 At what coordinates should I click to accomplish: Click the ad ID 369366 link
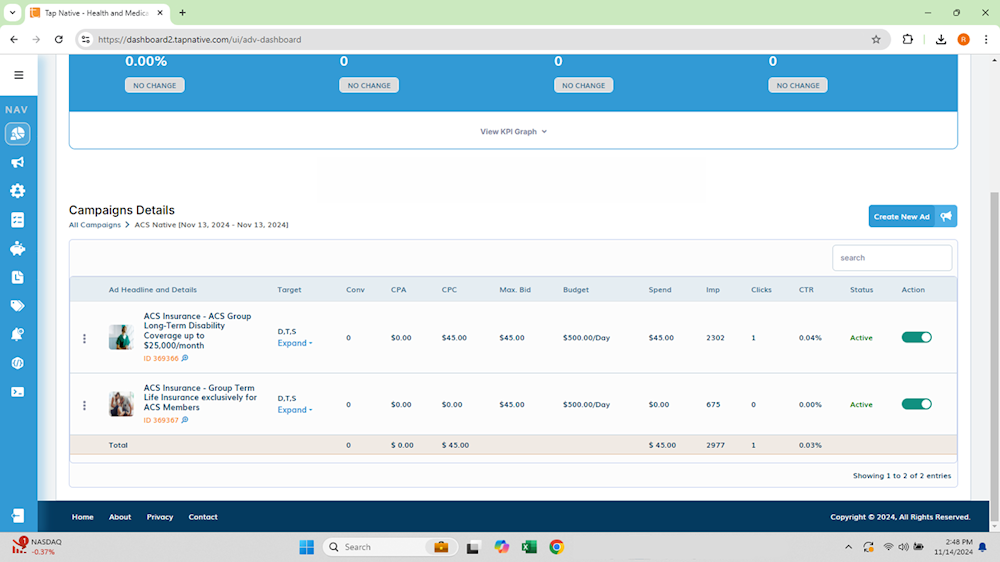click(161, 359)
